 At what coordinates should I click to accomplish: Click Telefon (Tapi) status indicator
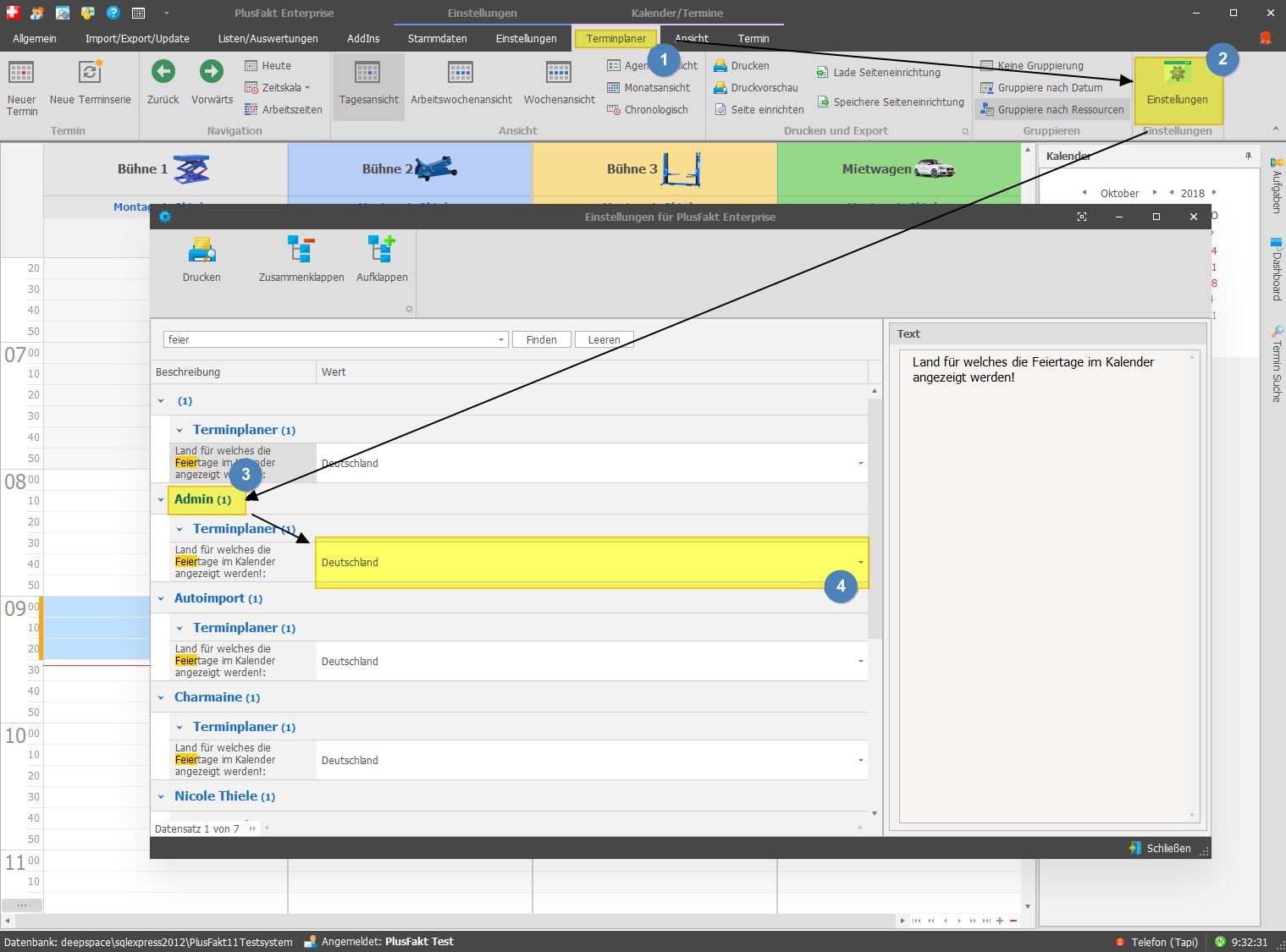[1156, 942]
